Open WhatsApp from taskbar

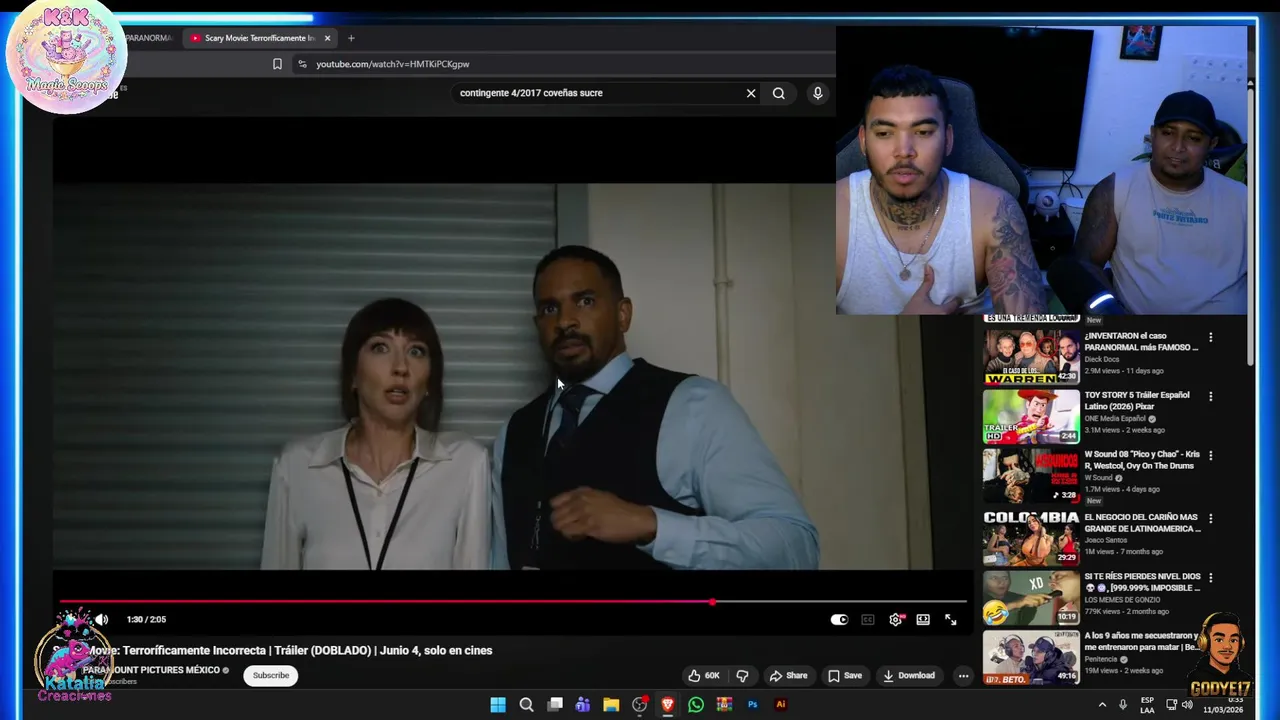[x=696, y=705]
